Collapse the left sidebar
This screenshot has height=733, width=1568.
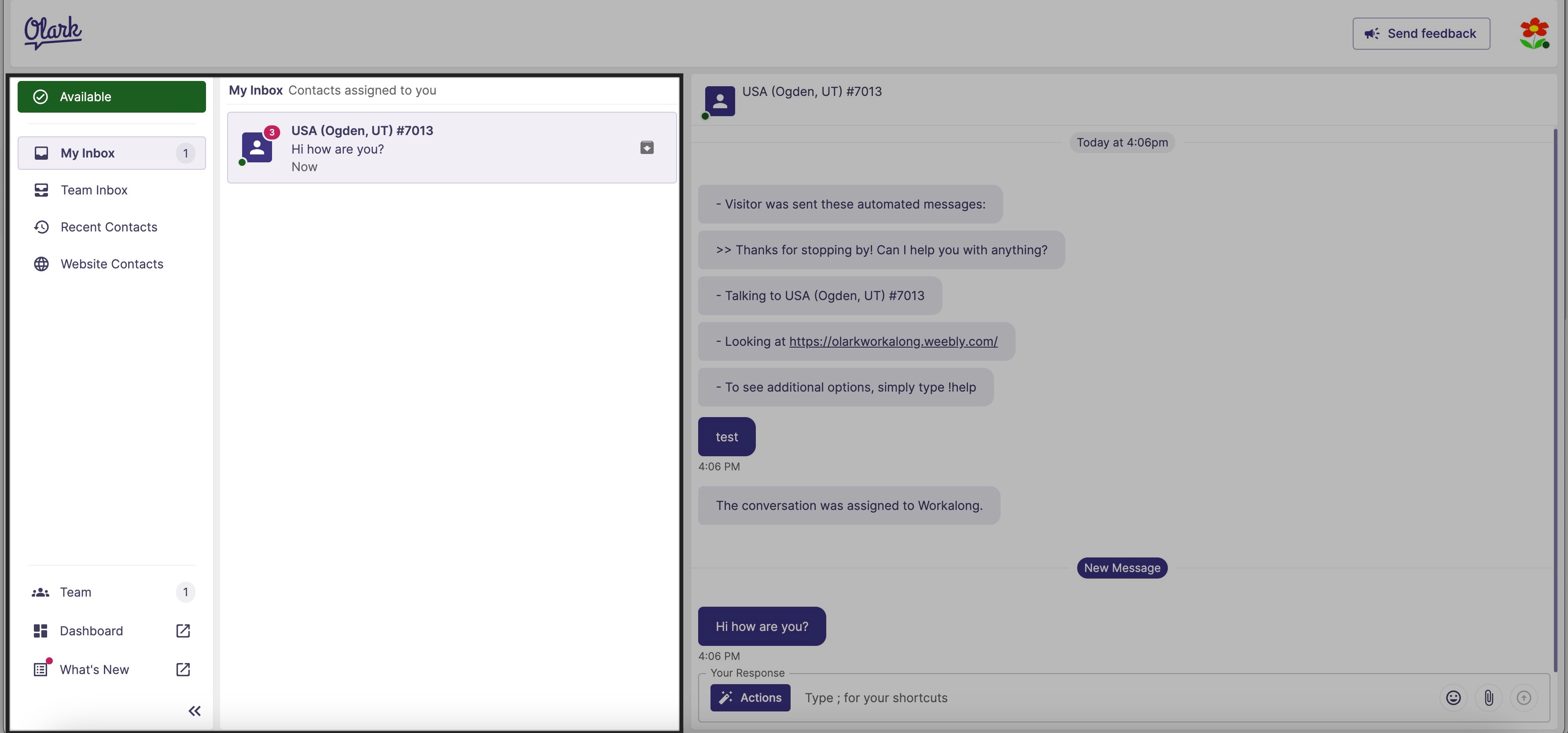[x=194, y=711]
